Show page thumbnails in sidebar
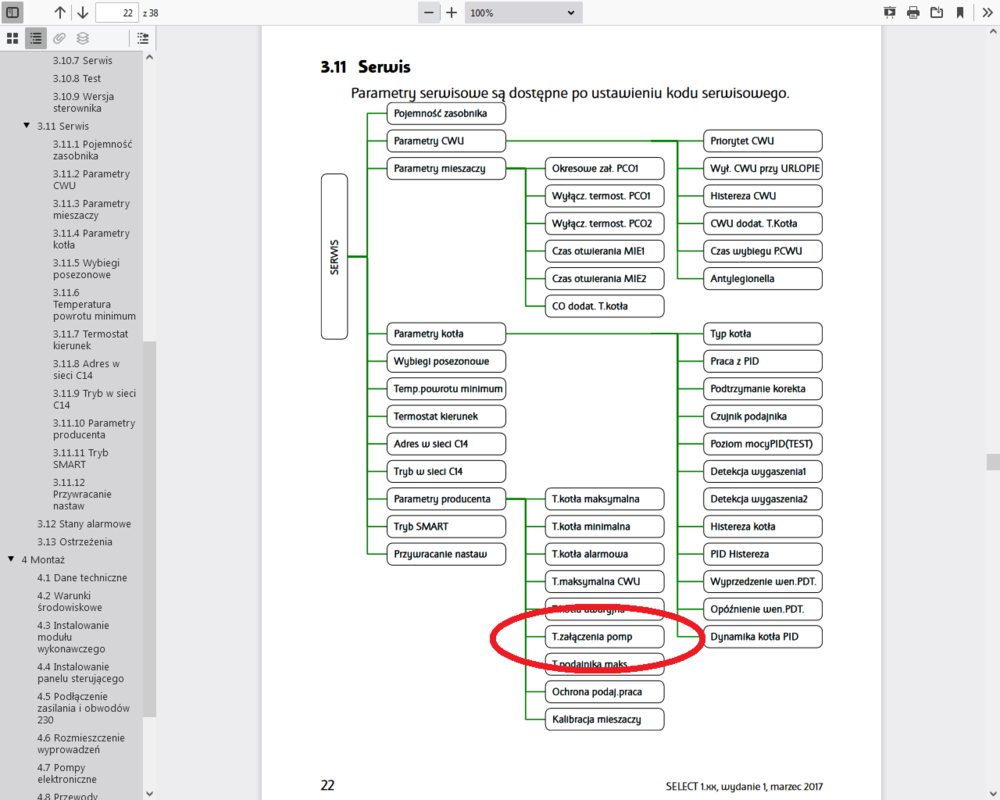This screenshot has height=800, width=1000. [x=13, y=38]
